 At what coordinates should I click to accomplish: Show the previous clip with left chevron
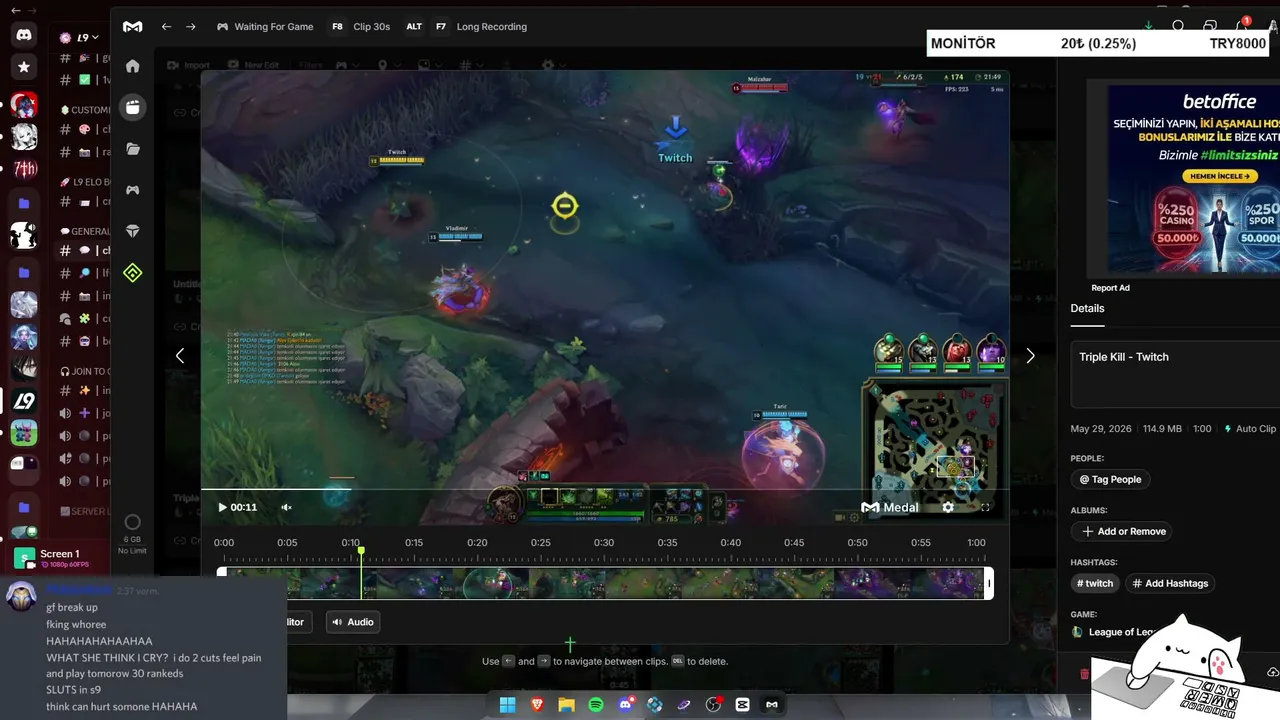pos(180,355)
